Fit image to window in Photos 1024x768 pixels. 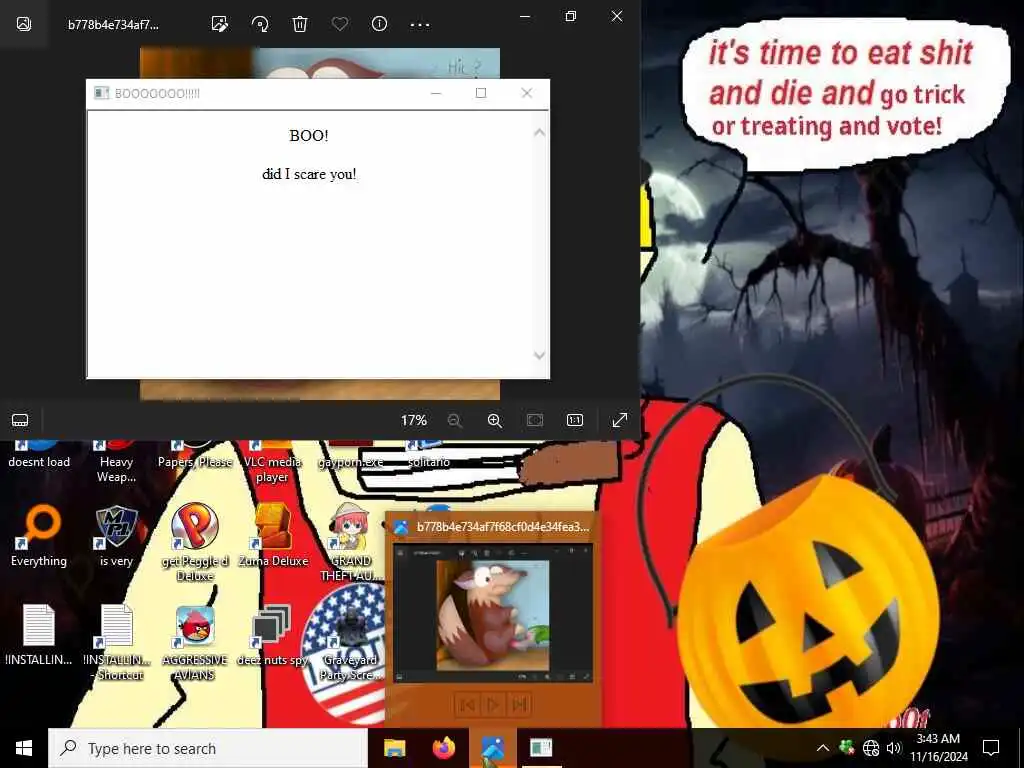point(535,420)
